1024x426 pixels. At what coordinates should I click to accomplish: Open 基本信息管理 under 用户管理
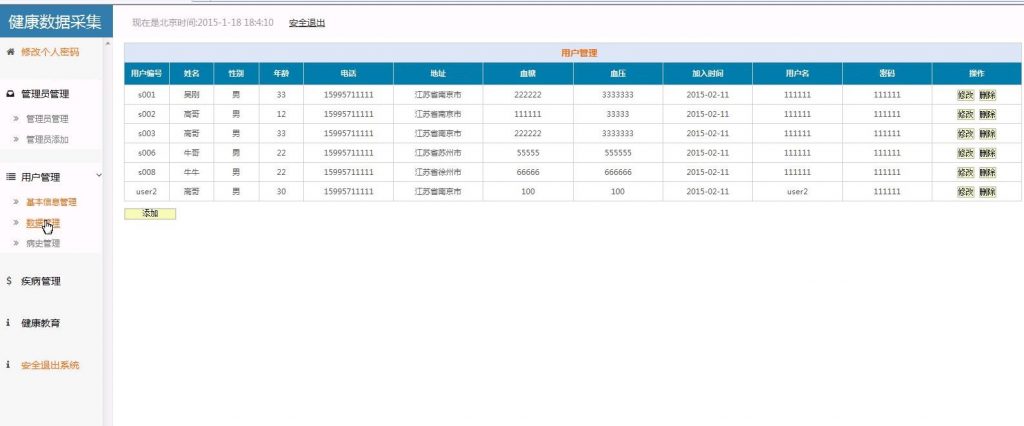click(51, 202)
